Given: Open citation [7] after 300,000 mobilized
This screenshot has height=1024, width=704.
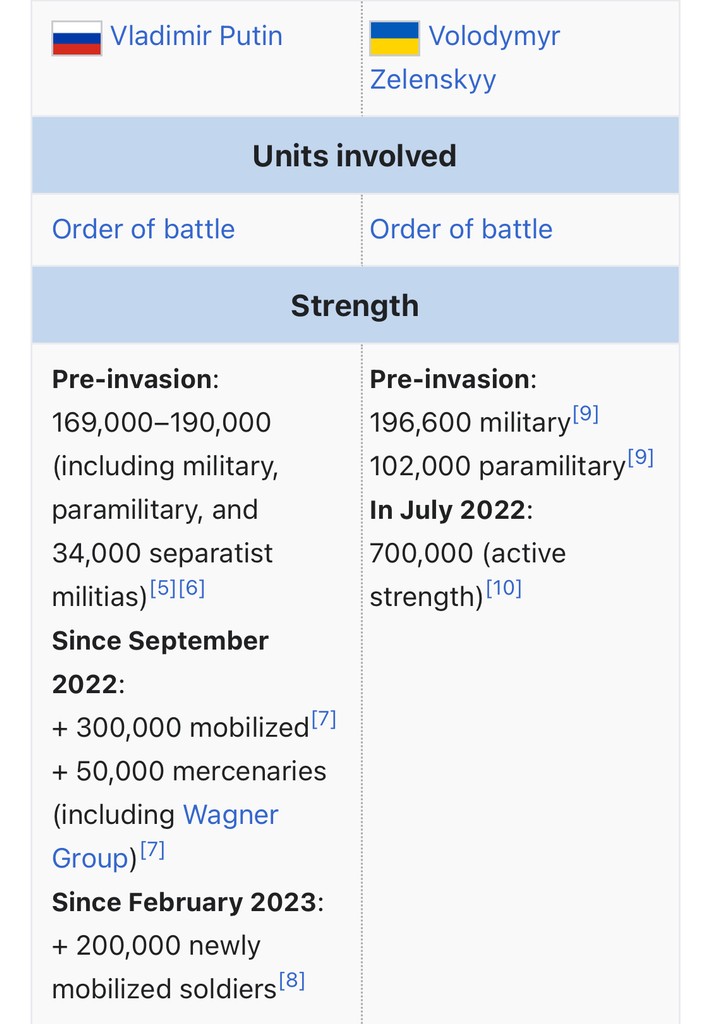Looking at the screenshot, I should (323, 719).
